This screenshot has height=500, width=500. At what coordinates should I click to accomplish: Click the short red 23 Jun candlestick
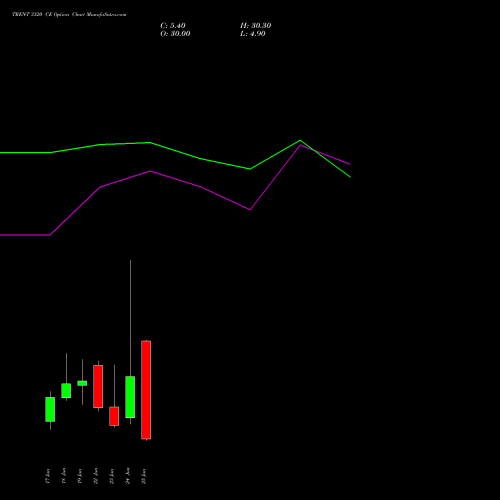pyautogui.click(x=114, y=416)
